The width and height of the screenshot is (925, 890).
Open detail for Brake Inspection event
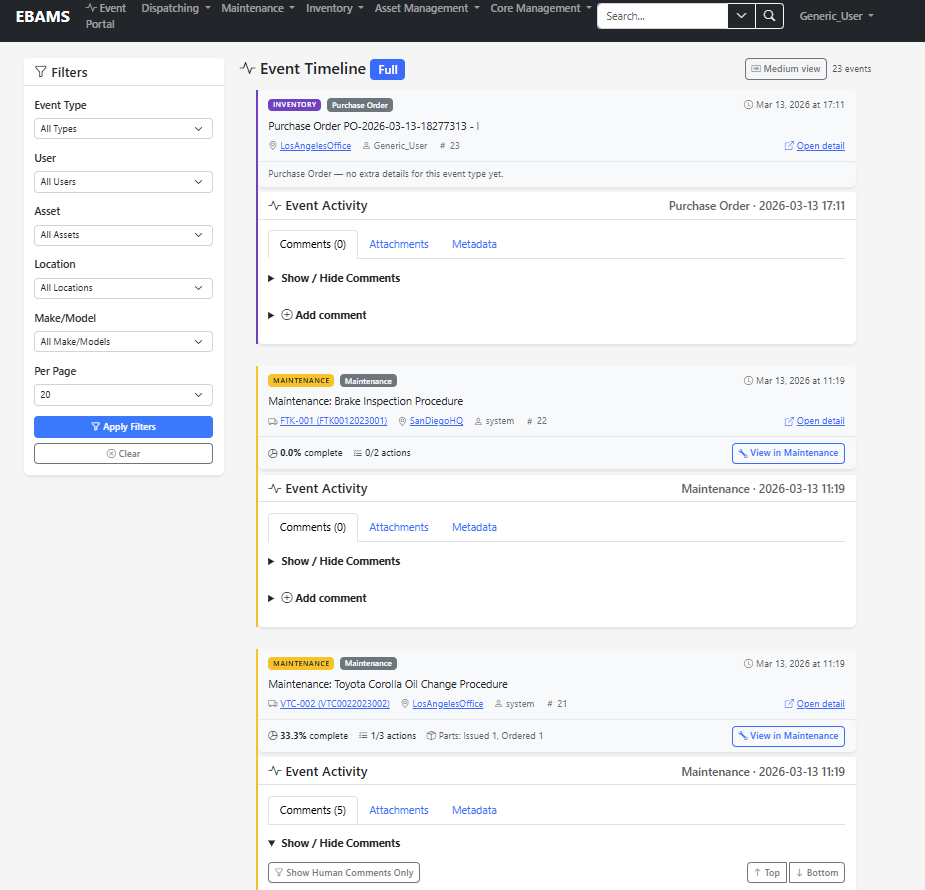click(x=814, y=421)
